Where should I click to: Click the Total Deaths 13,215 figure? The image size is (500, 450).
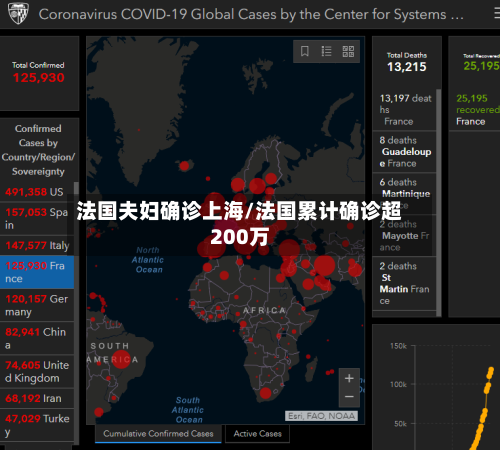pyautogui.click(x=407, y=67)
